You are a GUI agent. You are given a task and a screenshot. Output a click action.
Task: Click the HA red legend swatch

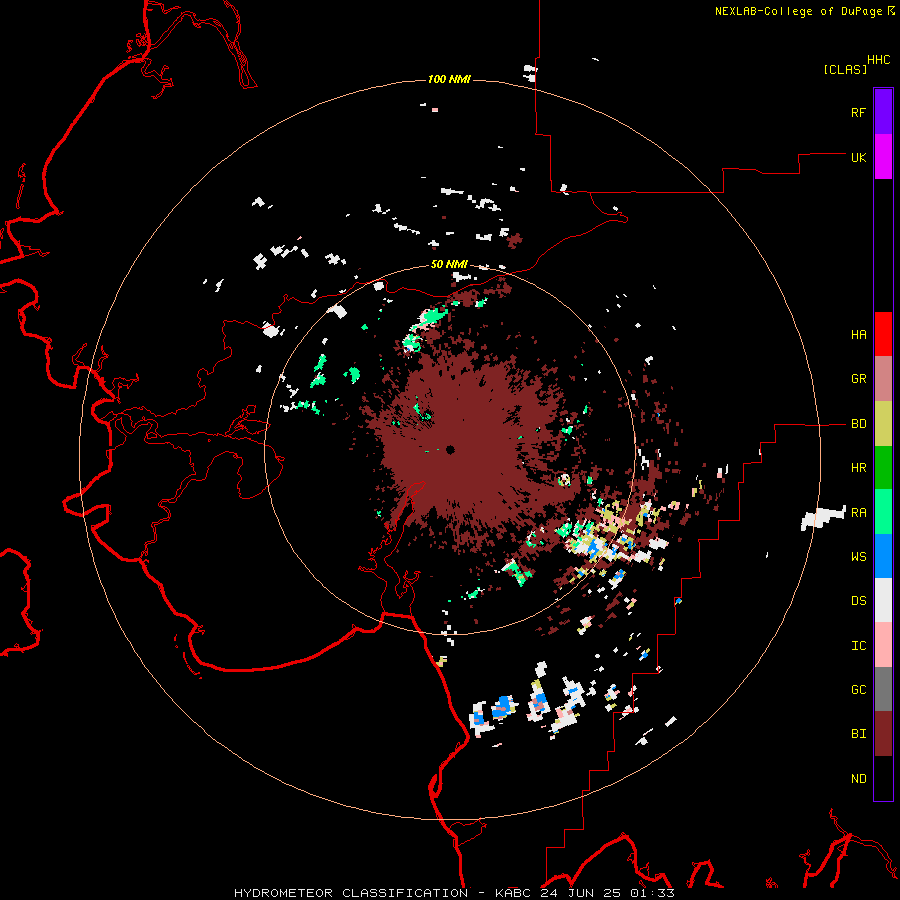(883, 334)
